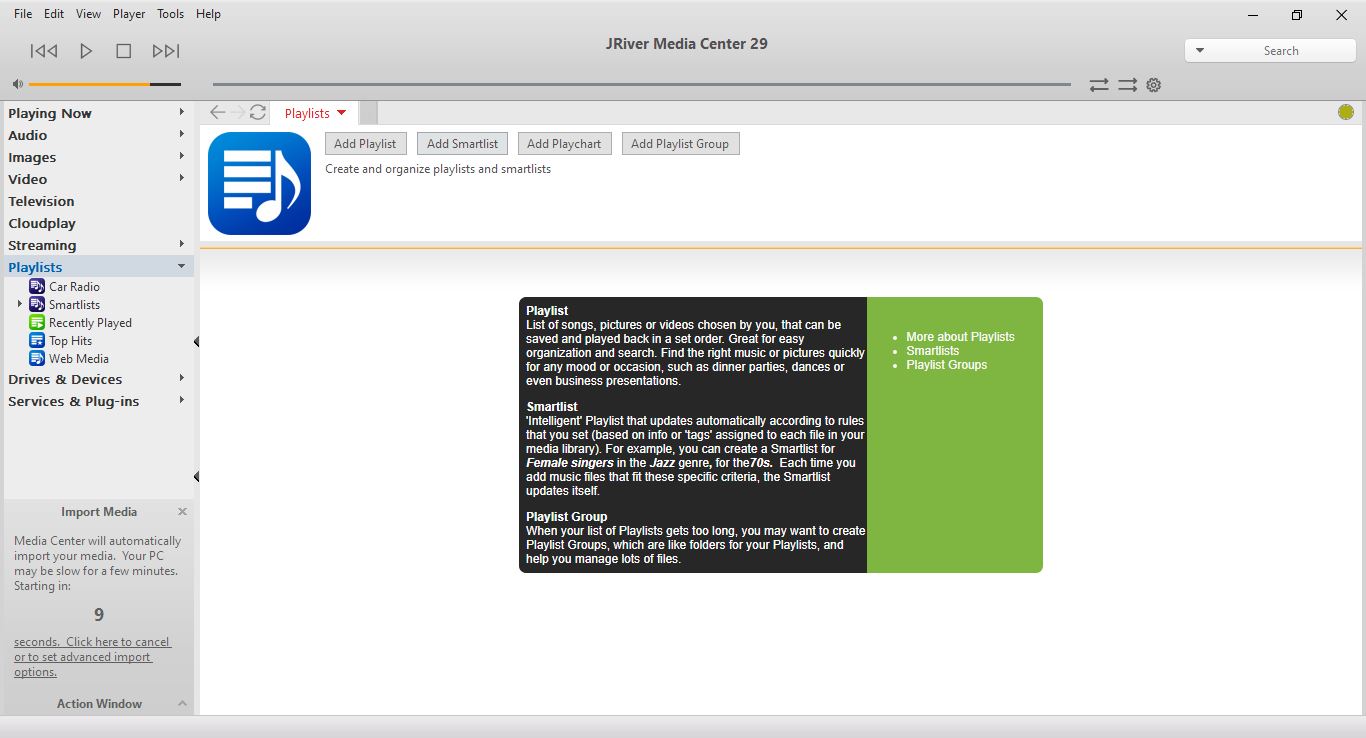This screenshot has height=738, width=1366.
Task: Open the Player menu
Action: [129, 14]
